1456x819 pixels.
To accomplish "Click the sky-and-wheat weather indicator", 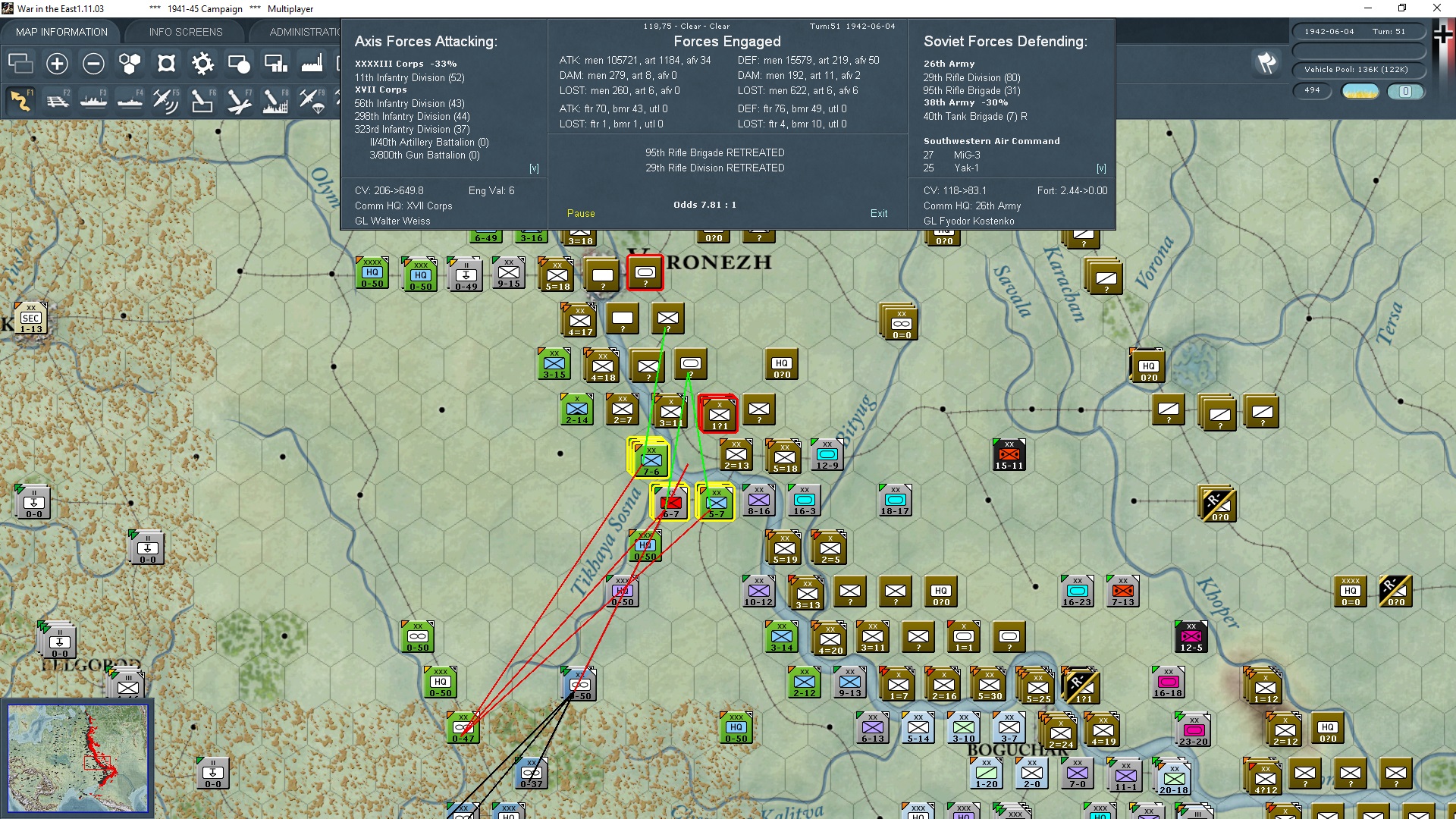I will (1360, 91).
